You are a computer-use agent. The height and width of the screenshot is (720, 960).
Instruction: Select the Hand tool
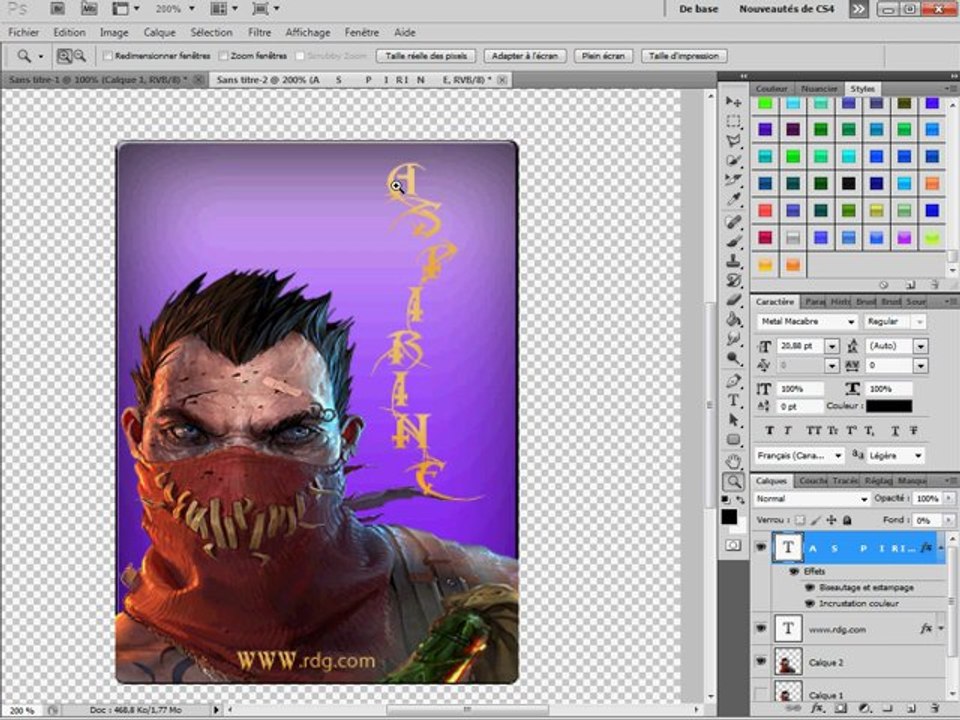click(x=733, y=462)
